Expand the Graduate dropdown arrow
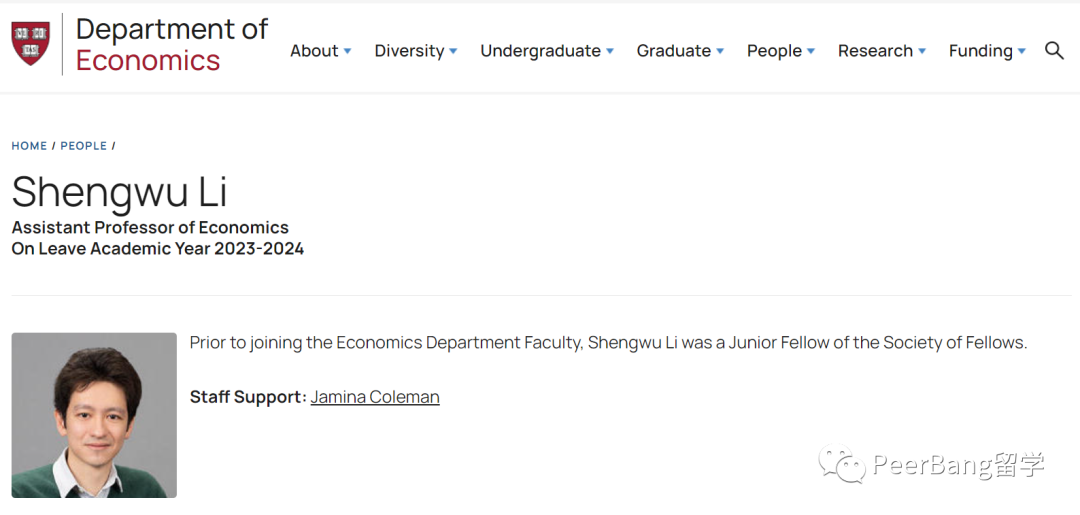This screenshot has height=515, width=1080. (720, 52)
